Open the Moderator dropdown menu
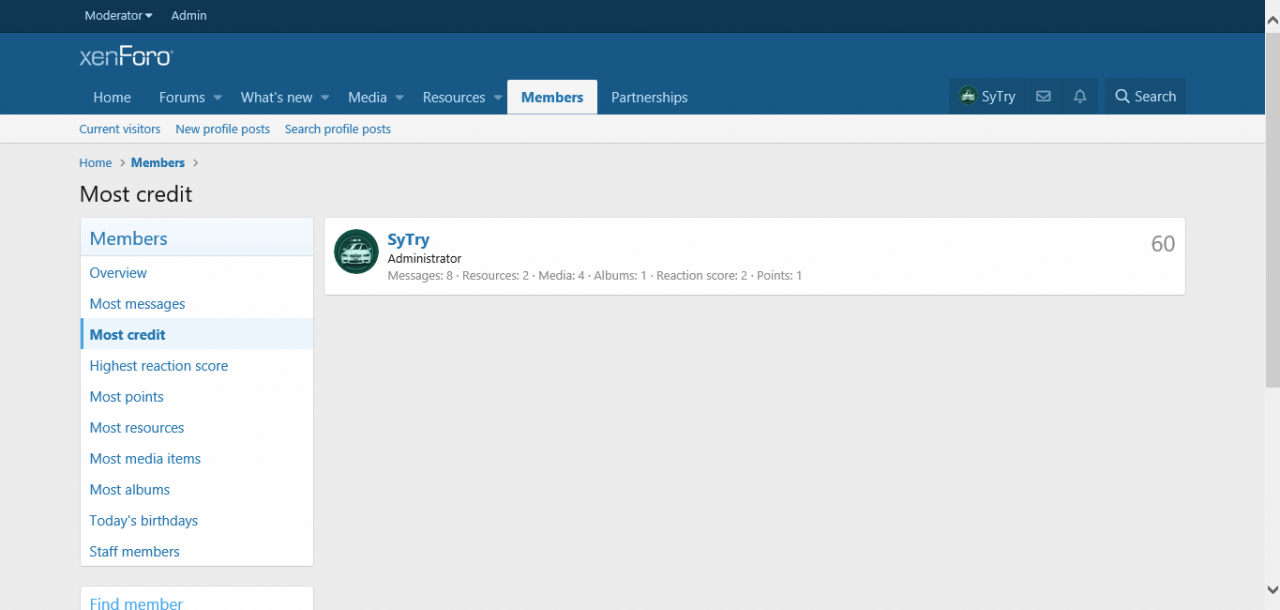 119,16
